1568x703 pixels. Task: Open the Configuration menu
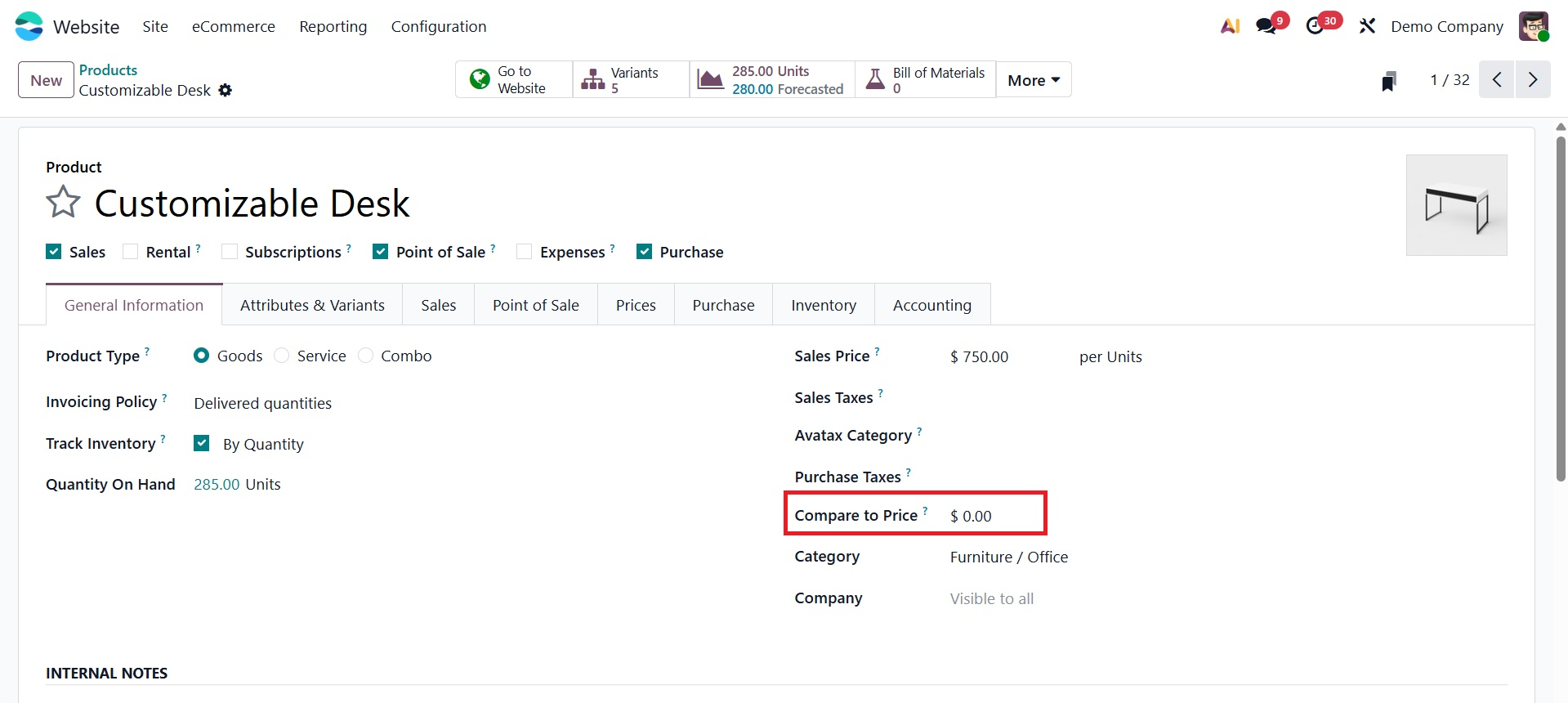coord(439,26)
